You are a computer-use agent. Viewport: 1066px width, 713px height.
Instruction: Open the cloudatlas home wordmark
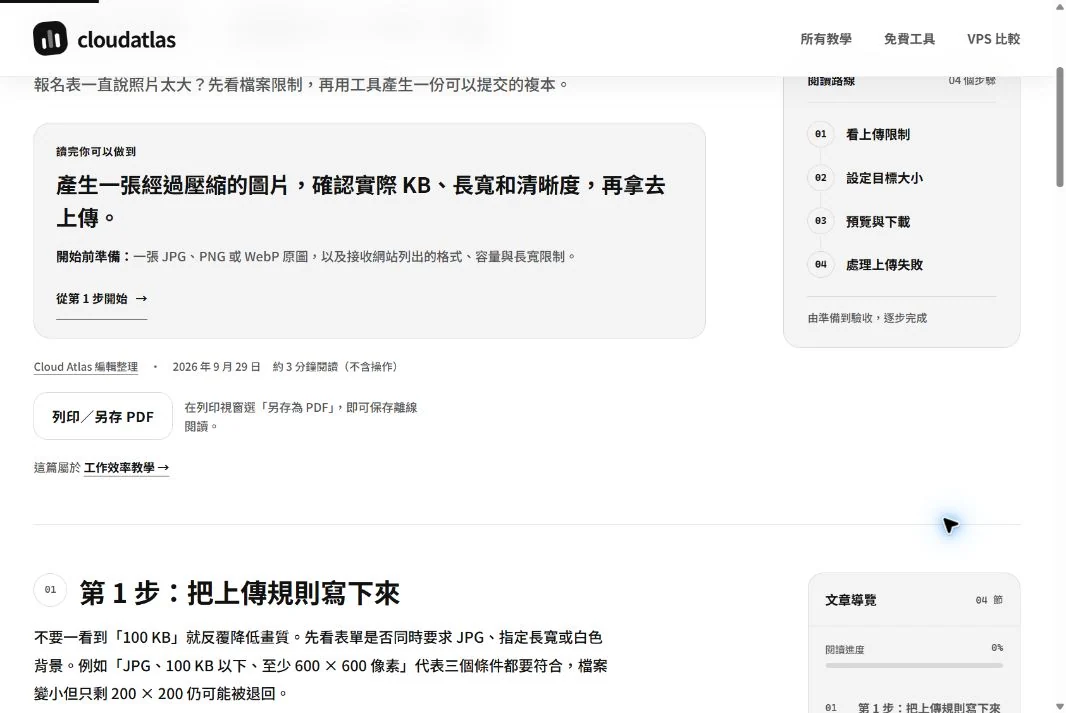126,39
